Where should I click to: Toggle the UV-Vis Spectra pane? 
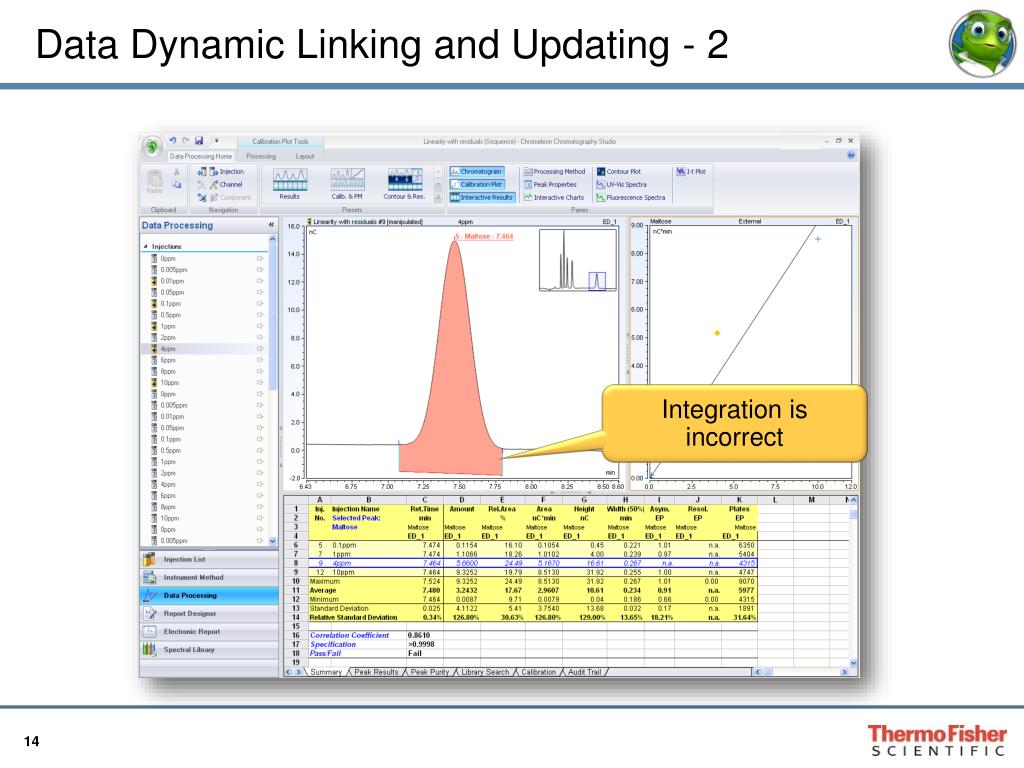pyautogui.click(x=621, y=185)
